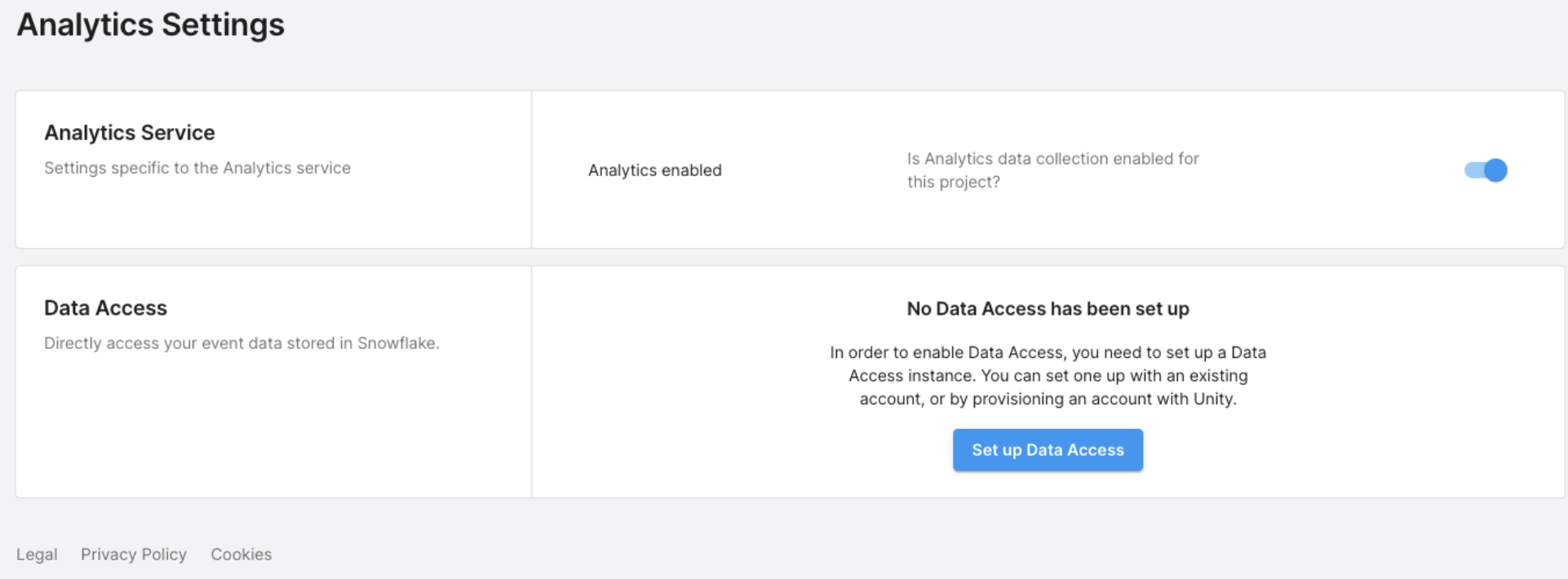Click the word 'Unity' in the setup paragraph
Screen dimensions: 1568x579
pos(1213,400)
